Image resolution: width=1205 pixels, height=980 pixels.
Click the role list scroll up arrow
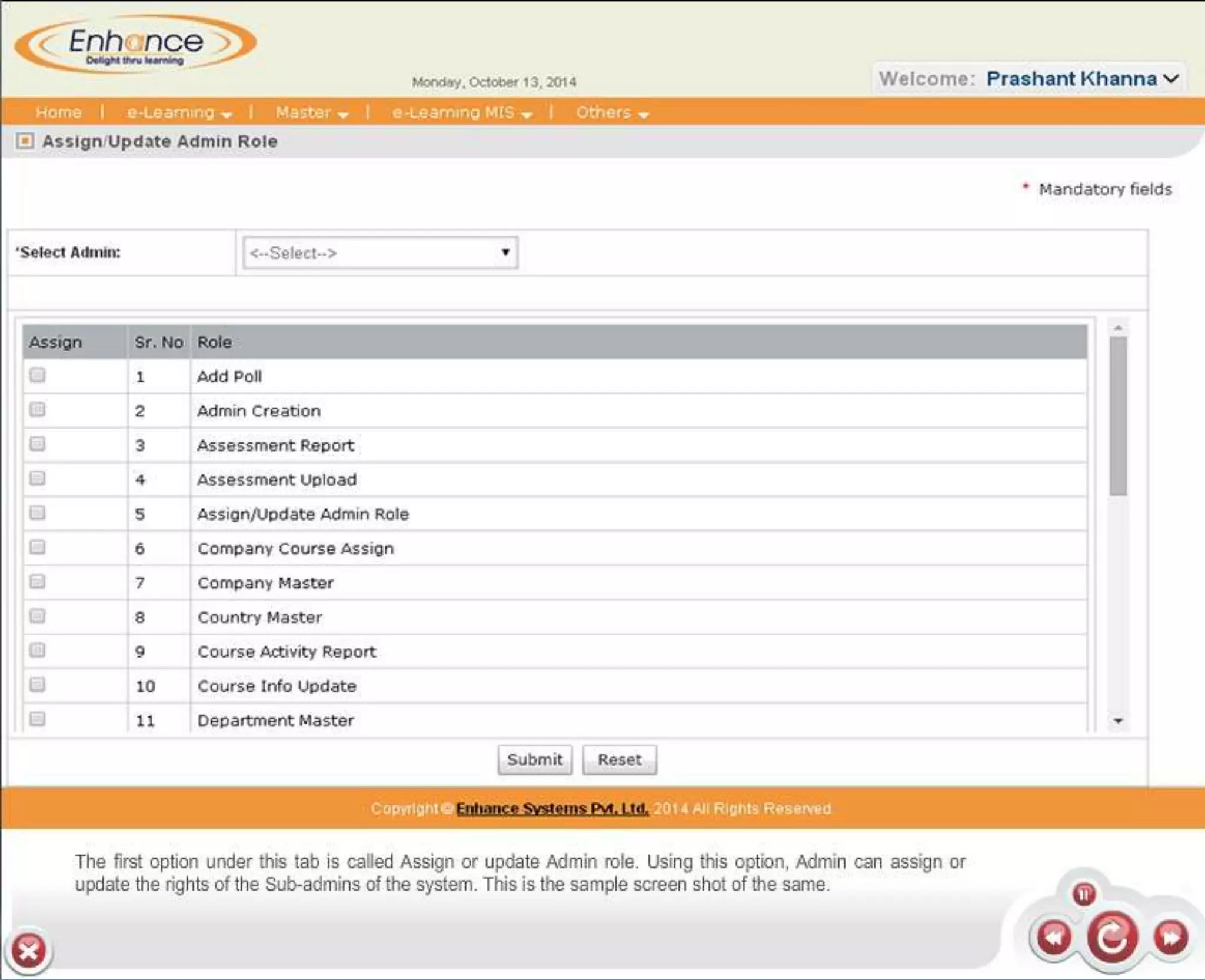pos(1118,328)
